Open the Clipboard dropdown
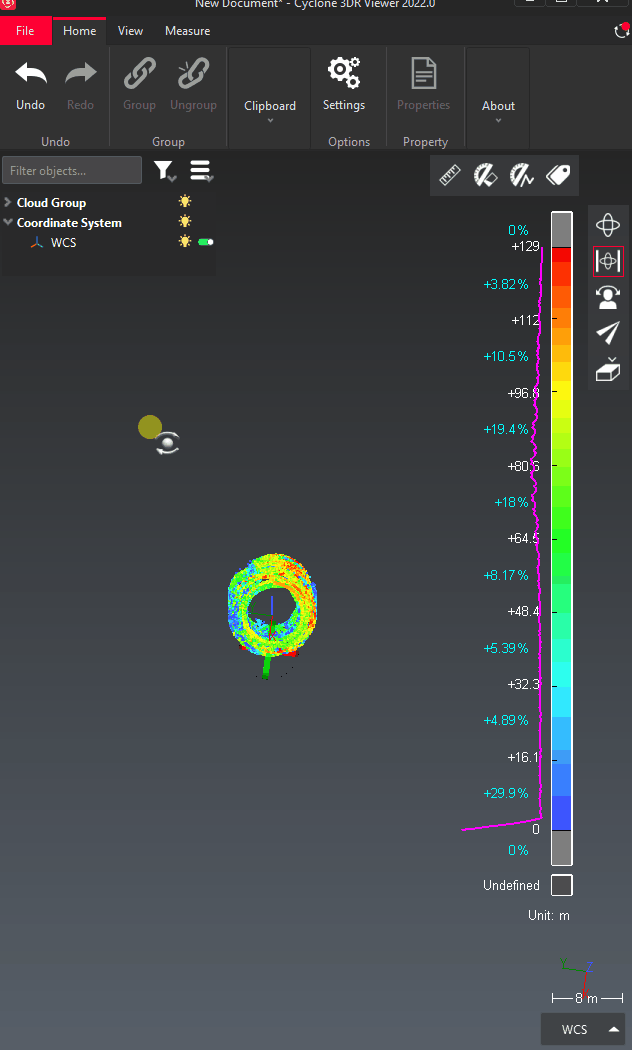This screenshot has height=1050, width=632. 270,111
